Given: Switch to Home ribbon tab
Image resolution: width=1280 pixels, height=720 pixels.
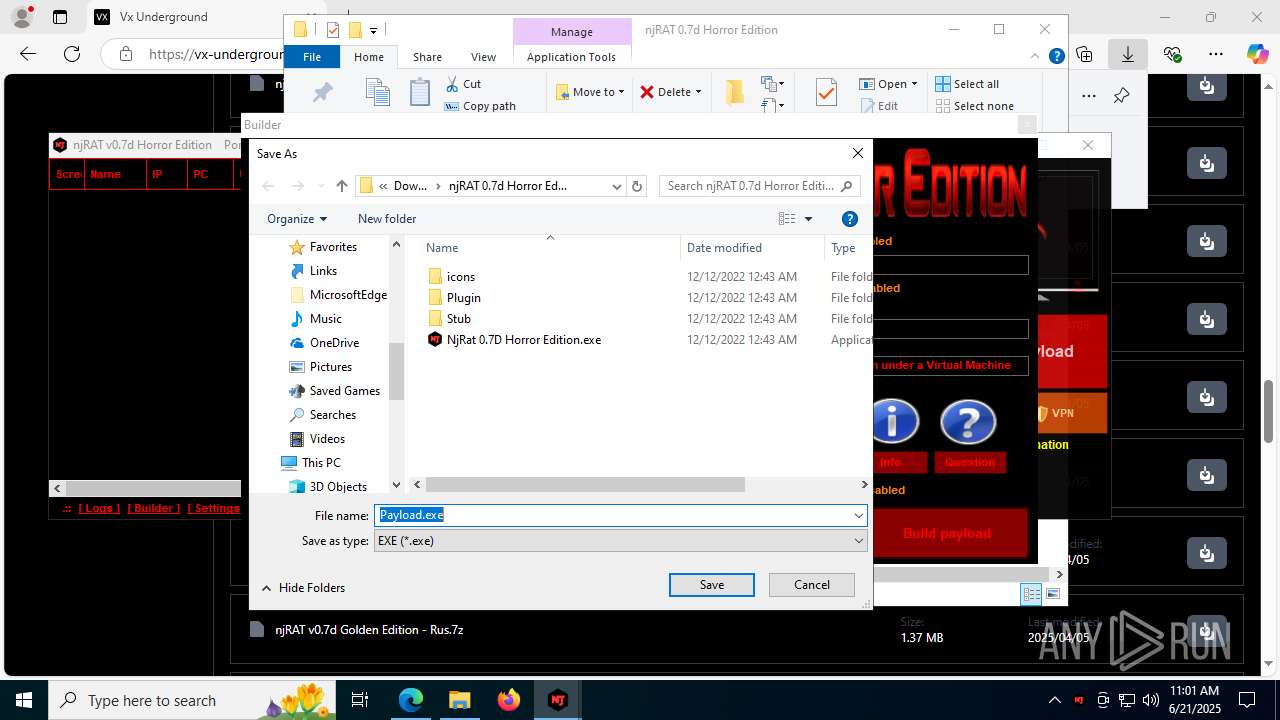Looking at the screenshot, I should tap(368, 57).
